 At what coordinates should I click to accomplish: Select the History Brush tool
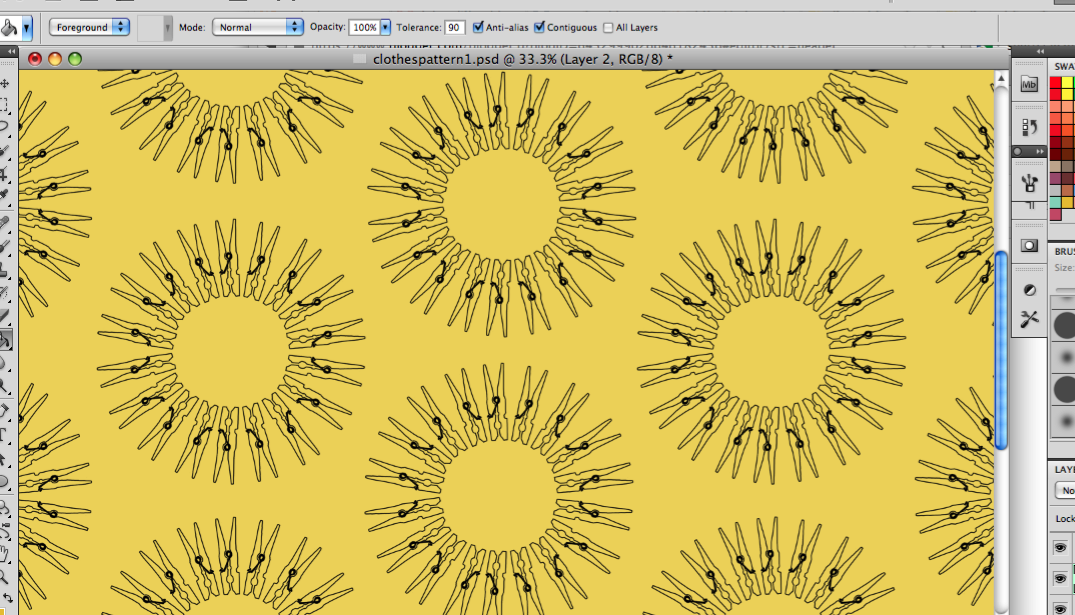[5, 293]
